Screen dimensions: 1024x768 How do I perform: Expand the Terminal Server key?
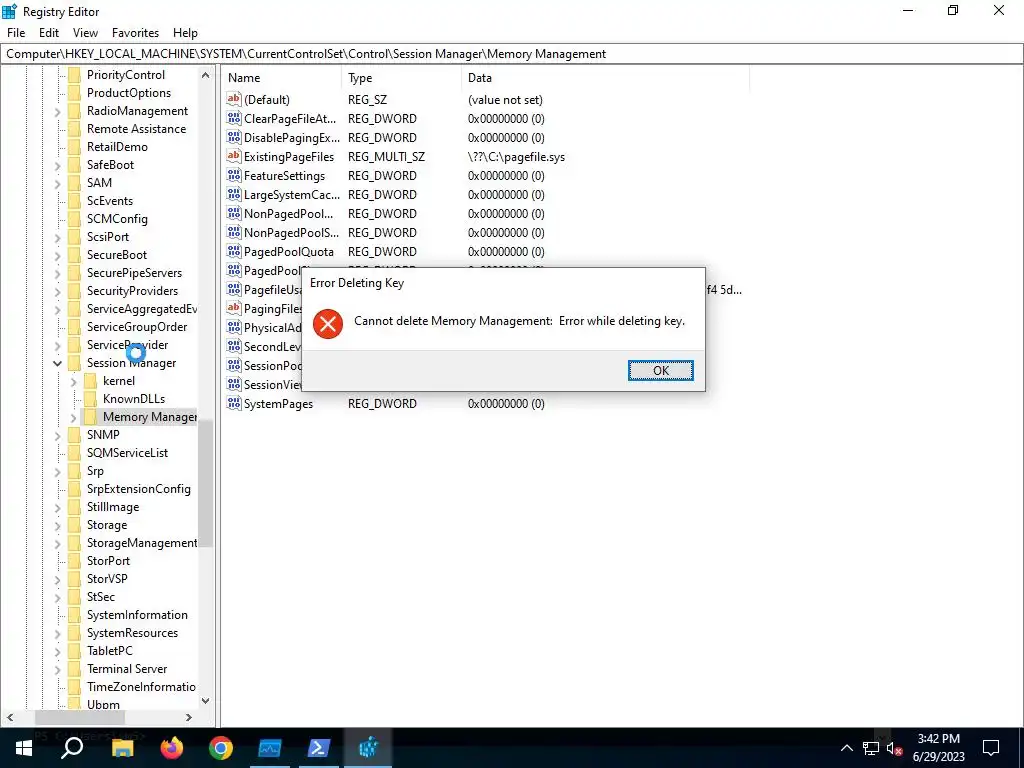click(x=57, y=669)
